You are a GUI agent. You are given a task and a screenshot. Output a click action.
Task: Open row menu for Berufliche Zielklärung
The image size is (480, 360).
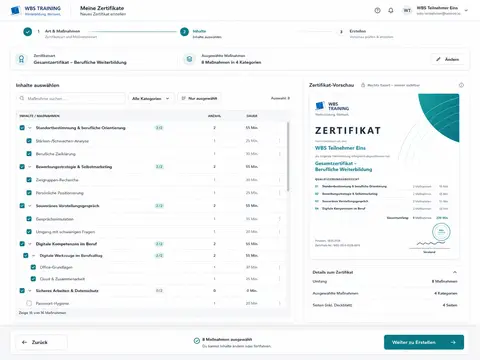pyautogui.click(x=279, y=154)
